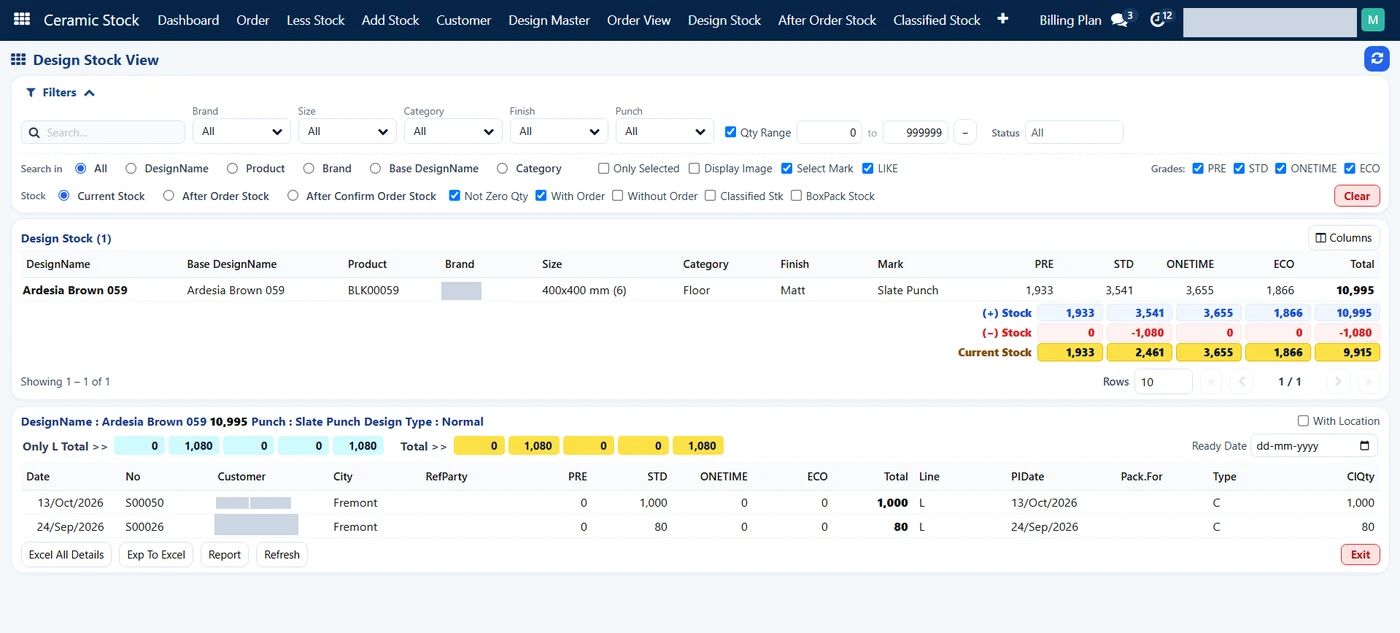Uncheck the LIKE checkbox
Image resolution: width=1400 pixels, height=633 pixels.
[x=868, y=168]
